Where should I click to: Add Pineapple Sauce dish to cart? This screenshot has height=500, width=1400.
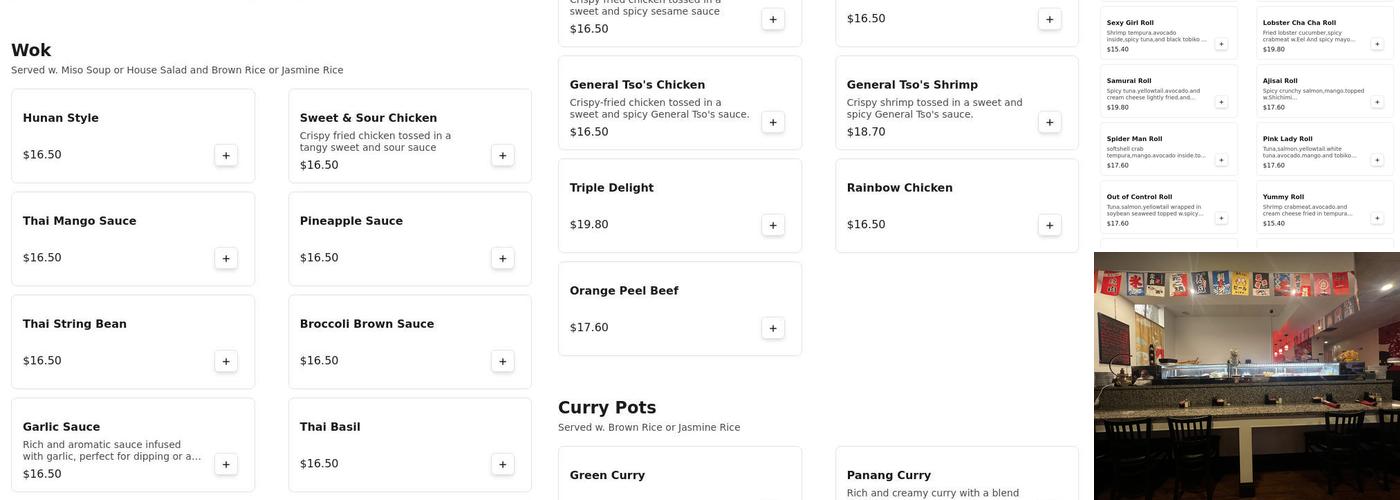pyautogui.click(x=503, y=258)
